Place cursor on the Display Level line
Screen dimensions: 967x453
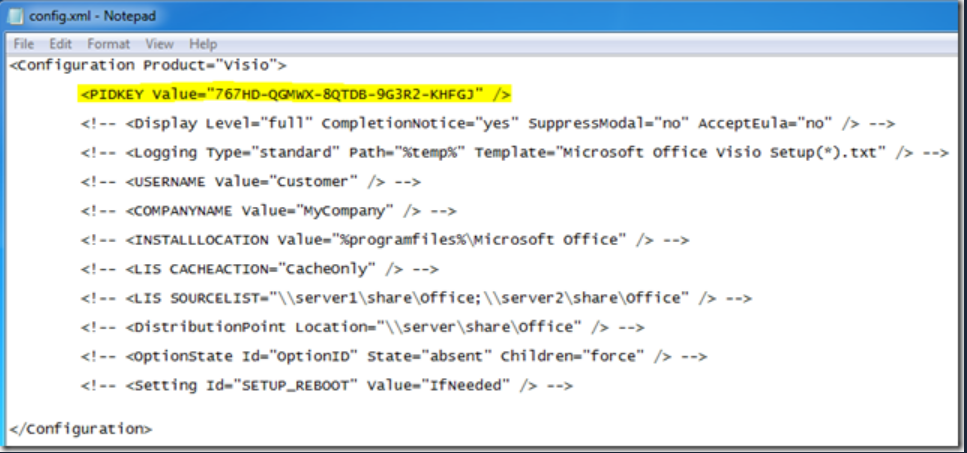487,123
